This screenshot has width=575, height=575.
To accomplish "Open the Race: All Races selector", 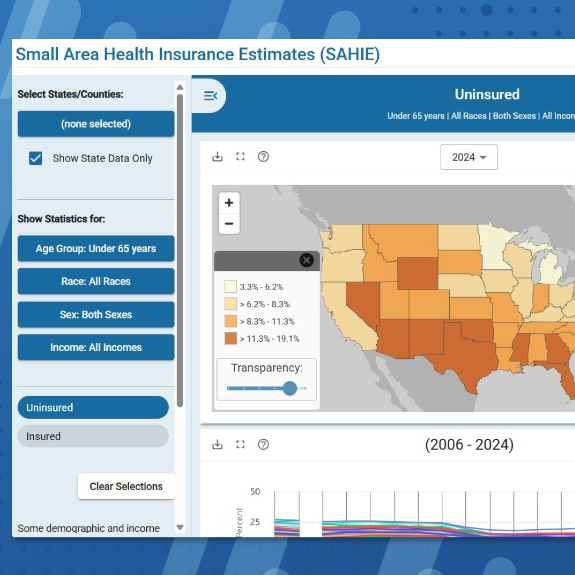I will (96, 281).
